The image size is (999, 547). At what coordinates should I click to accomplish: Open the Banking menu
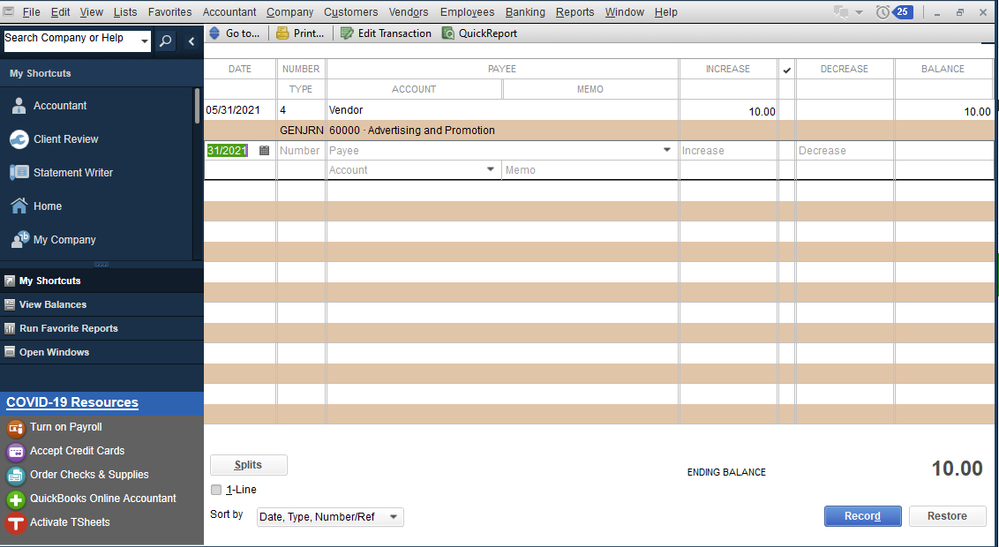point(525,12)
